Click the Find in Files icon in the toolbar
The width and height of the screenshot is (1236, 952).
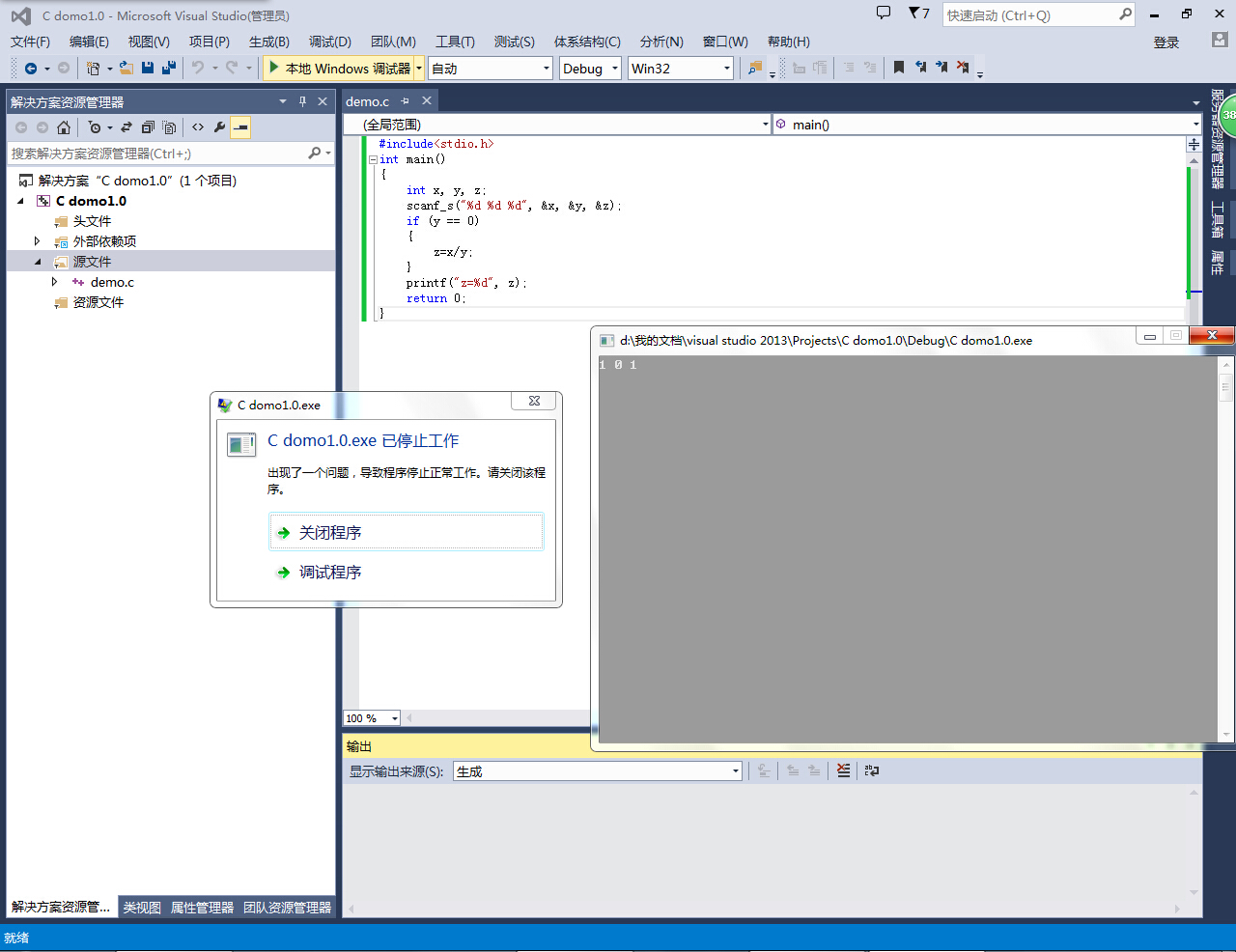(x=755, y=68)
